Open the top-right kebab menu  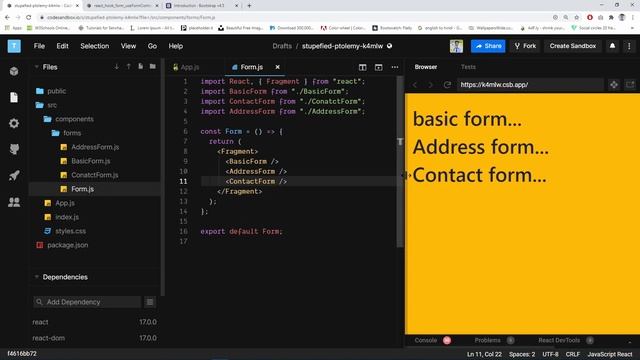coord(629,46)
